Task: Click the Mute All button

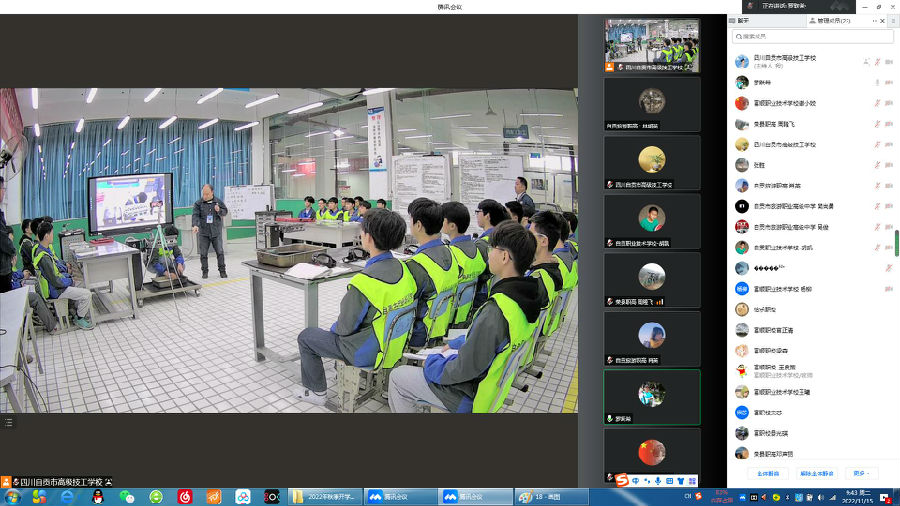Action: click(x=767, y=473)
